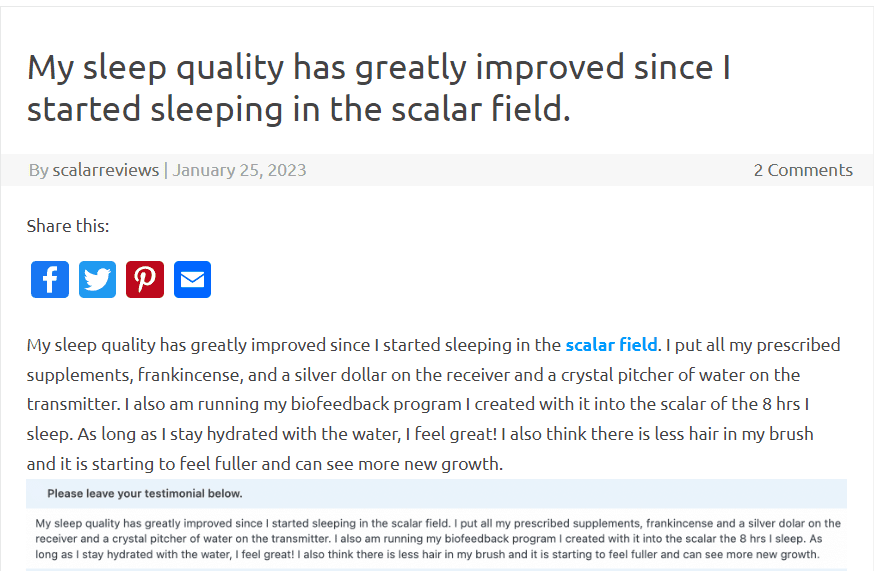Click 'transmitter.' in the large article paragraph
Image resolution: width=874 pixels, height=571 pixels.
[x=73, y=405]
